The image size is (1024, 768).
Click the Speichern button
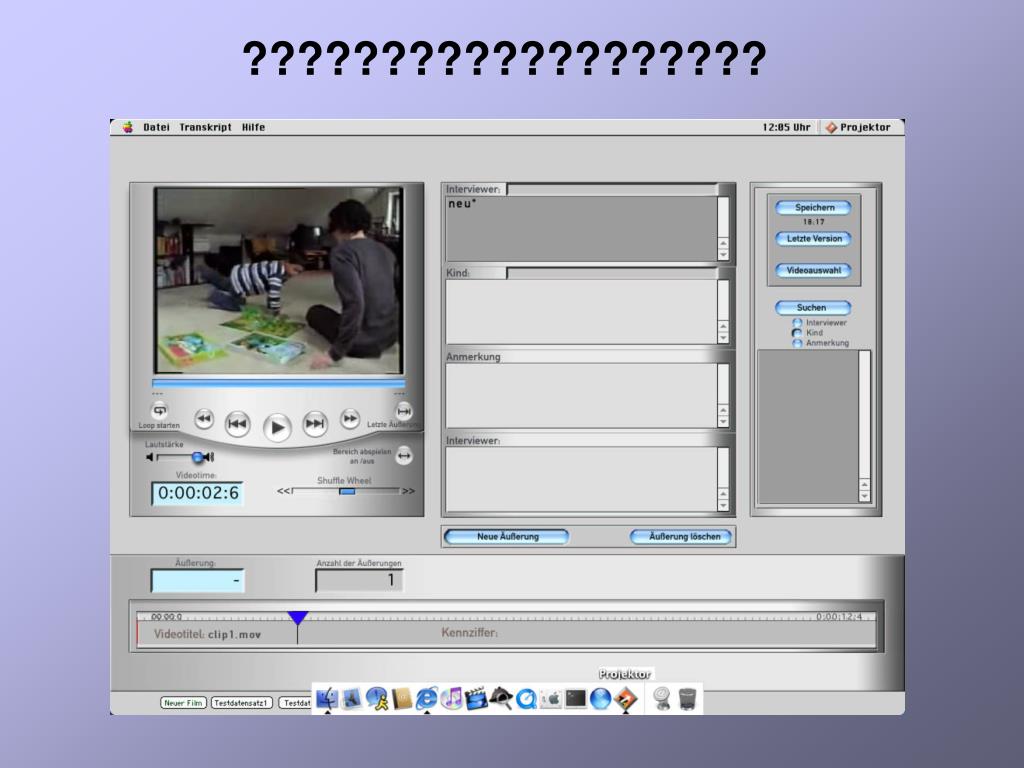(814, 208)
